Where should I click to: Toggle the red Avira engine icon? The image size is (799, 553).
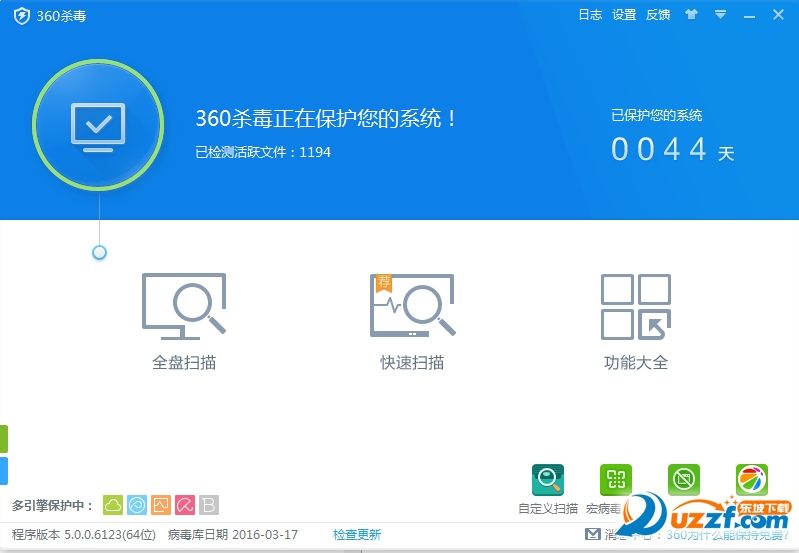pyautogui.click(x=185, y=505)
